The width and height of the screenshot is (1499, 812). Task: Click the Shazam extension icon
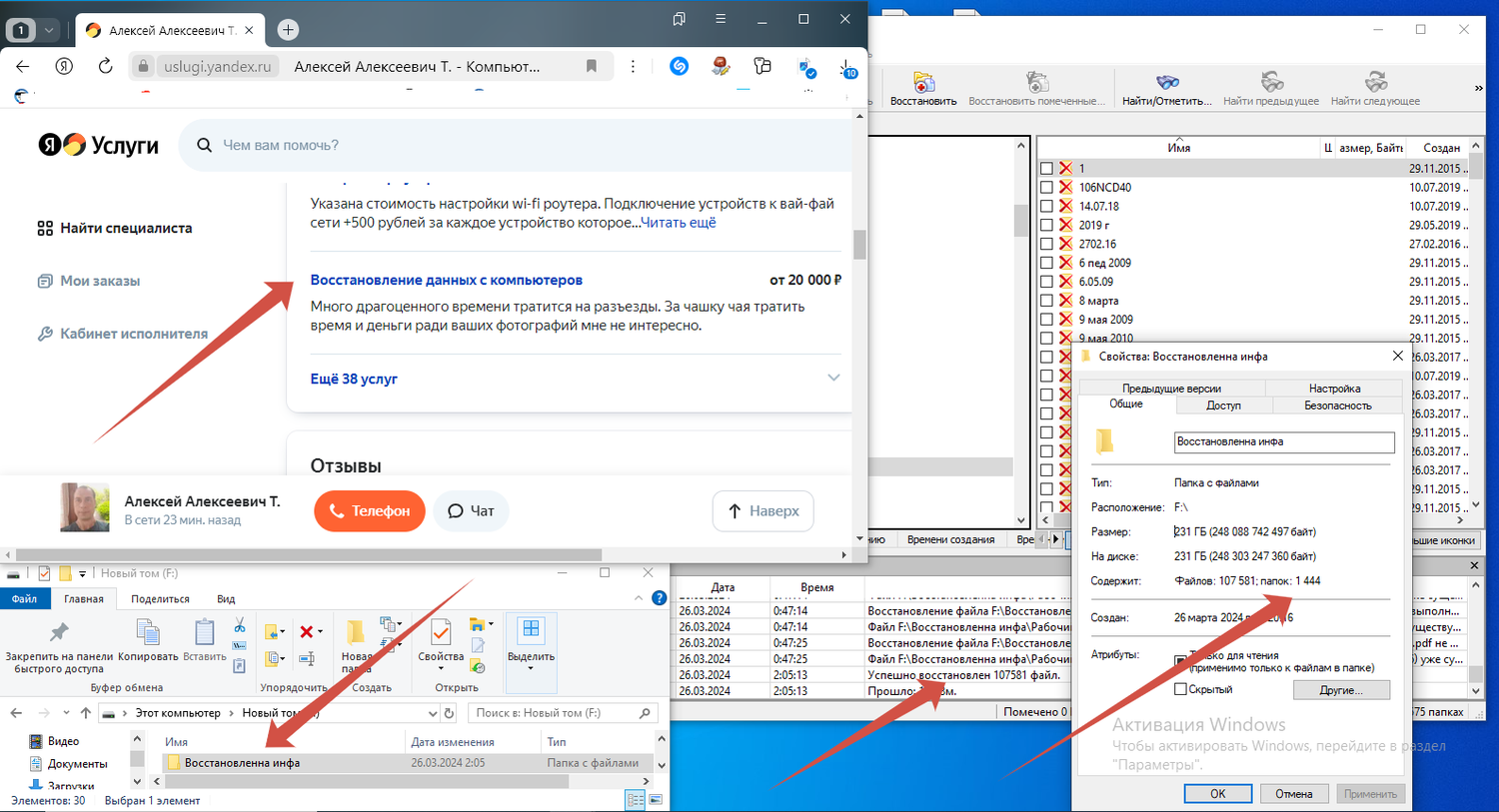(680, 66)
